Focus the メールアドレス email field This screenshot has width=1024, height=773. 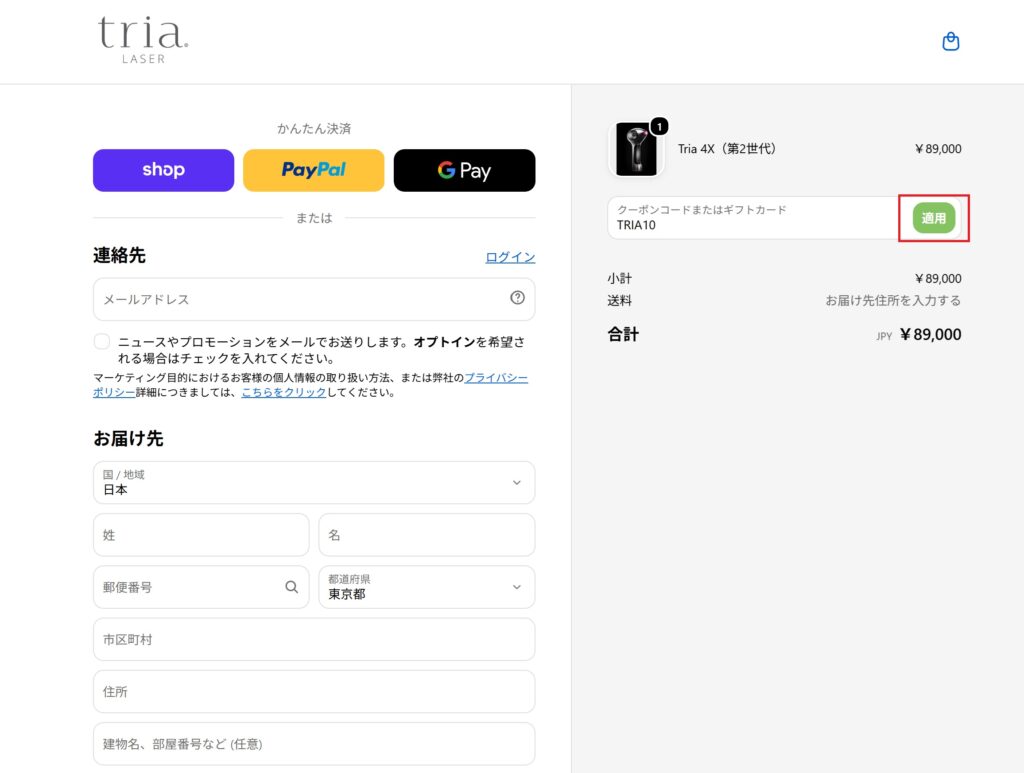[x=314, y=299]
